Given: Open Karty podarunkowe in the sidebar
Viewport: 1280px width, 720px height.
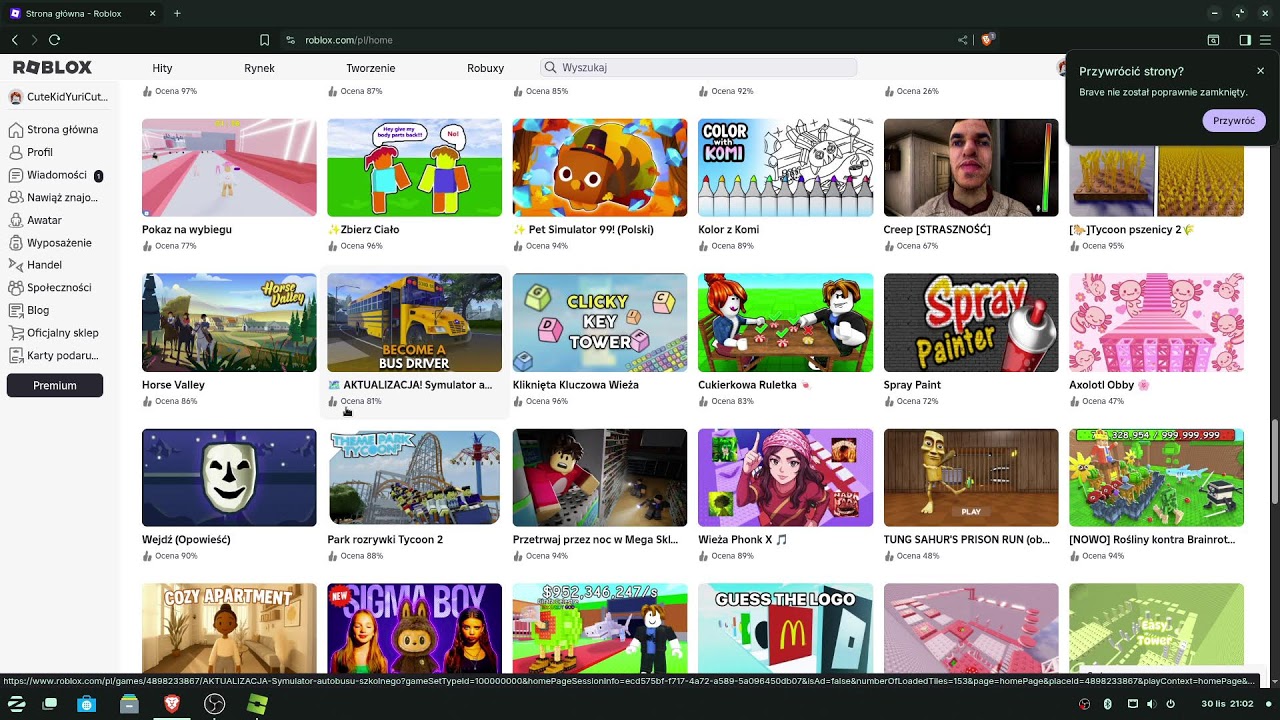Looking at the screenshot, I should pyautogui.click(x=54, y=355).
